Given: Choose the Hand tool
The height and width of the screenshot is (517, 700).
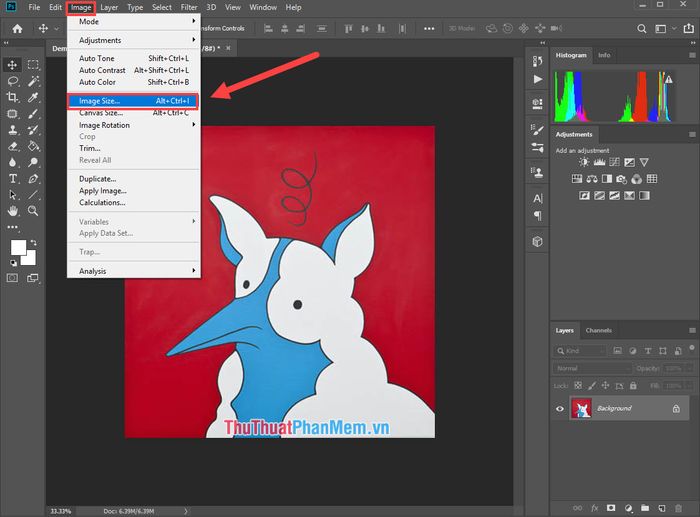Looking at the screenshot, I should pyautogui.click(x=13, y=211).
